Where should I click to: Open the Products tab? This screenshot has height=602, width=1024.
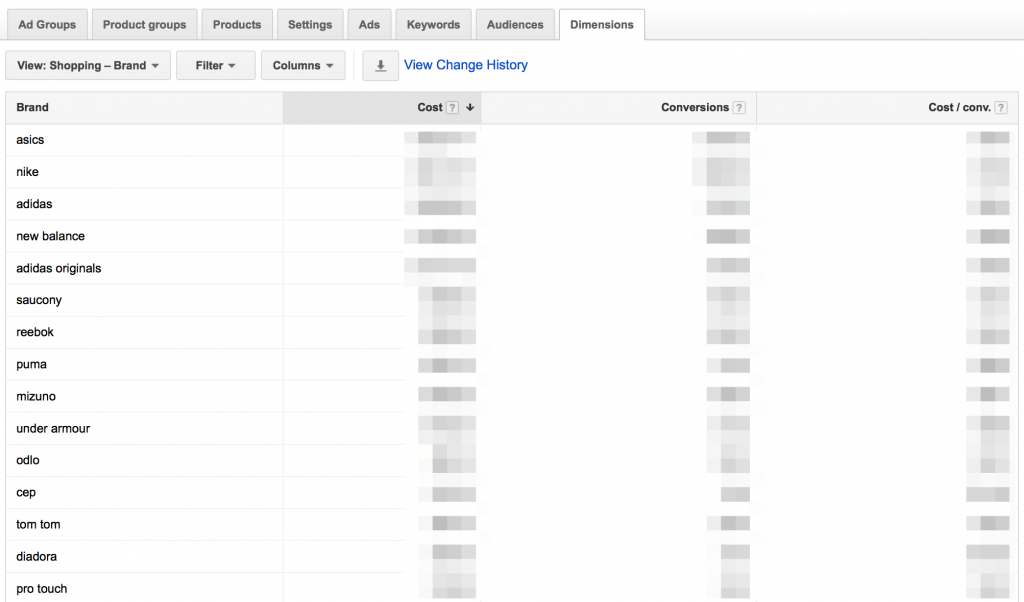tap(237, 25)
